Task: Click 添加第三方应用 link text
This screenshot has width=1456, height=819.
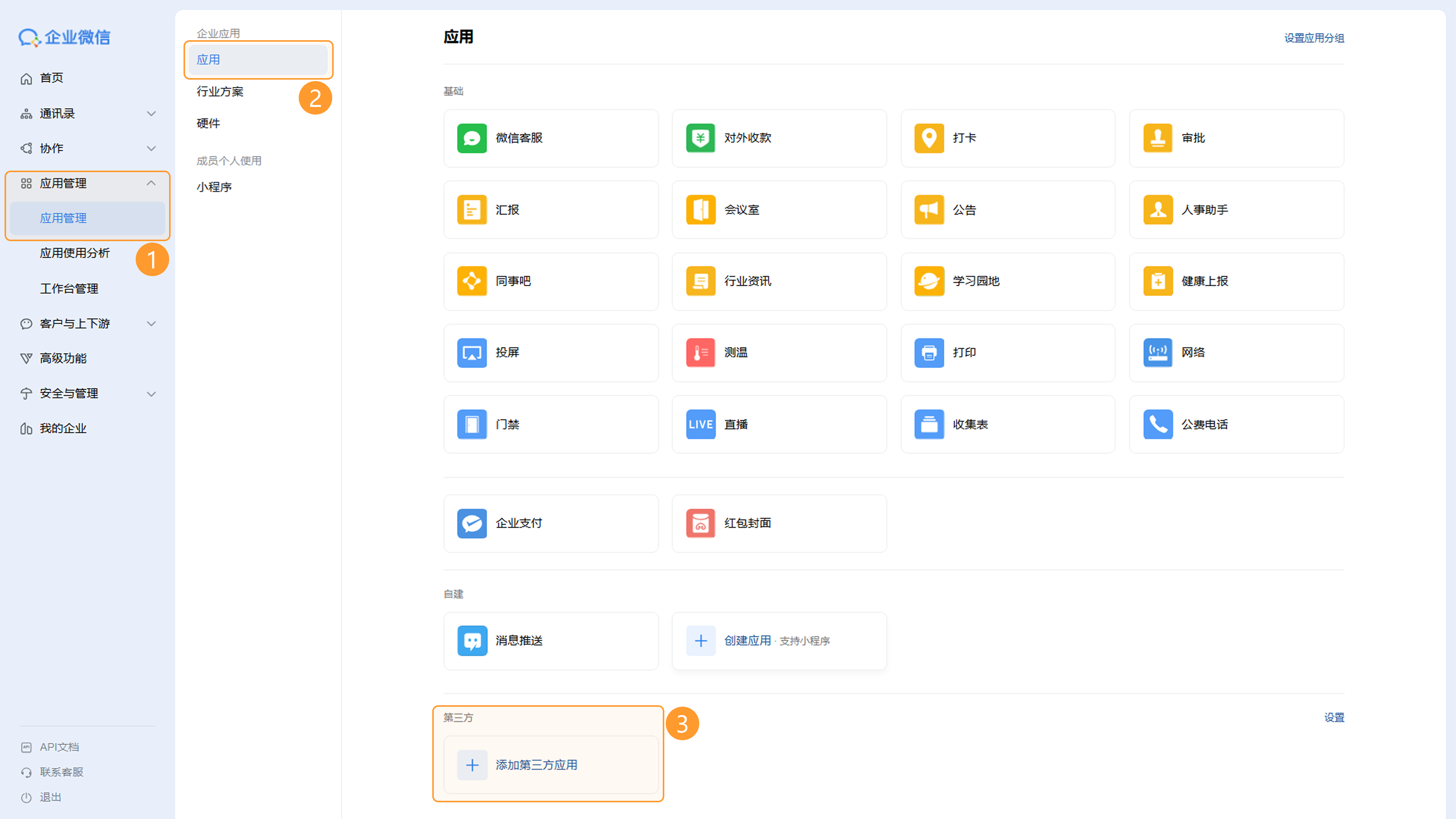Action: click(x=537, y=765)
